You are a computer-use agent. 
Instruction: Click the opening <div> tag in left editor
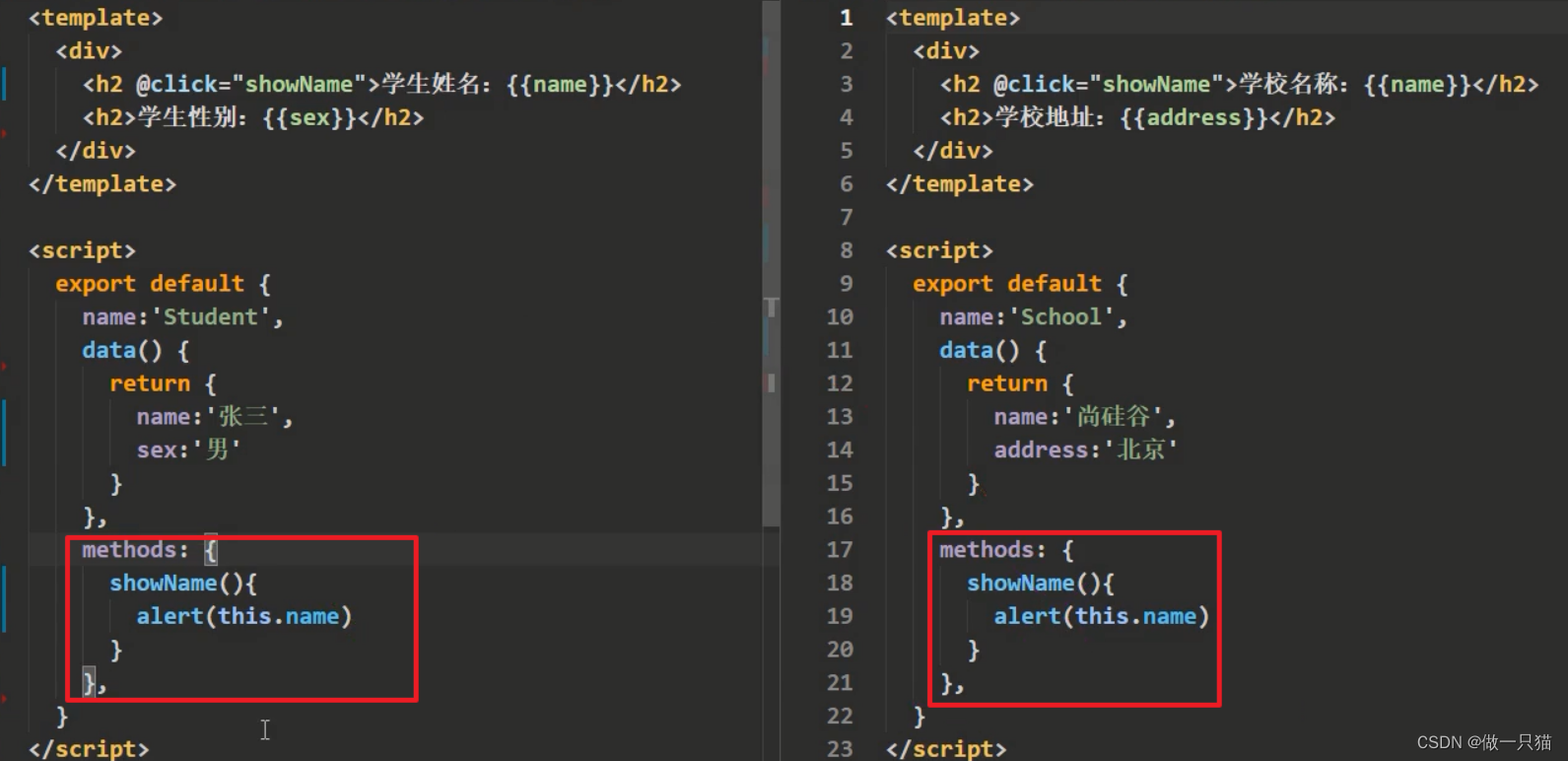point(89,51)
